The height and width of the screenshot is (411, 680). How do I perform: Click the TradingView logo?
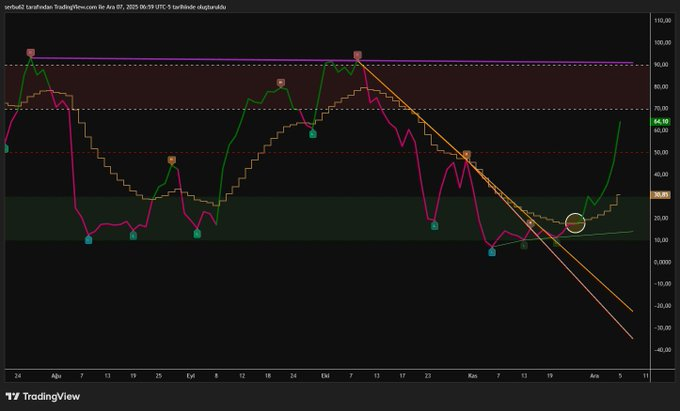[x=42, y=396]
